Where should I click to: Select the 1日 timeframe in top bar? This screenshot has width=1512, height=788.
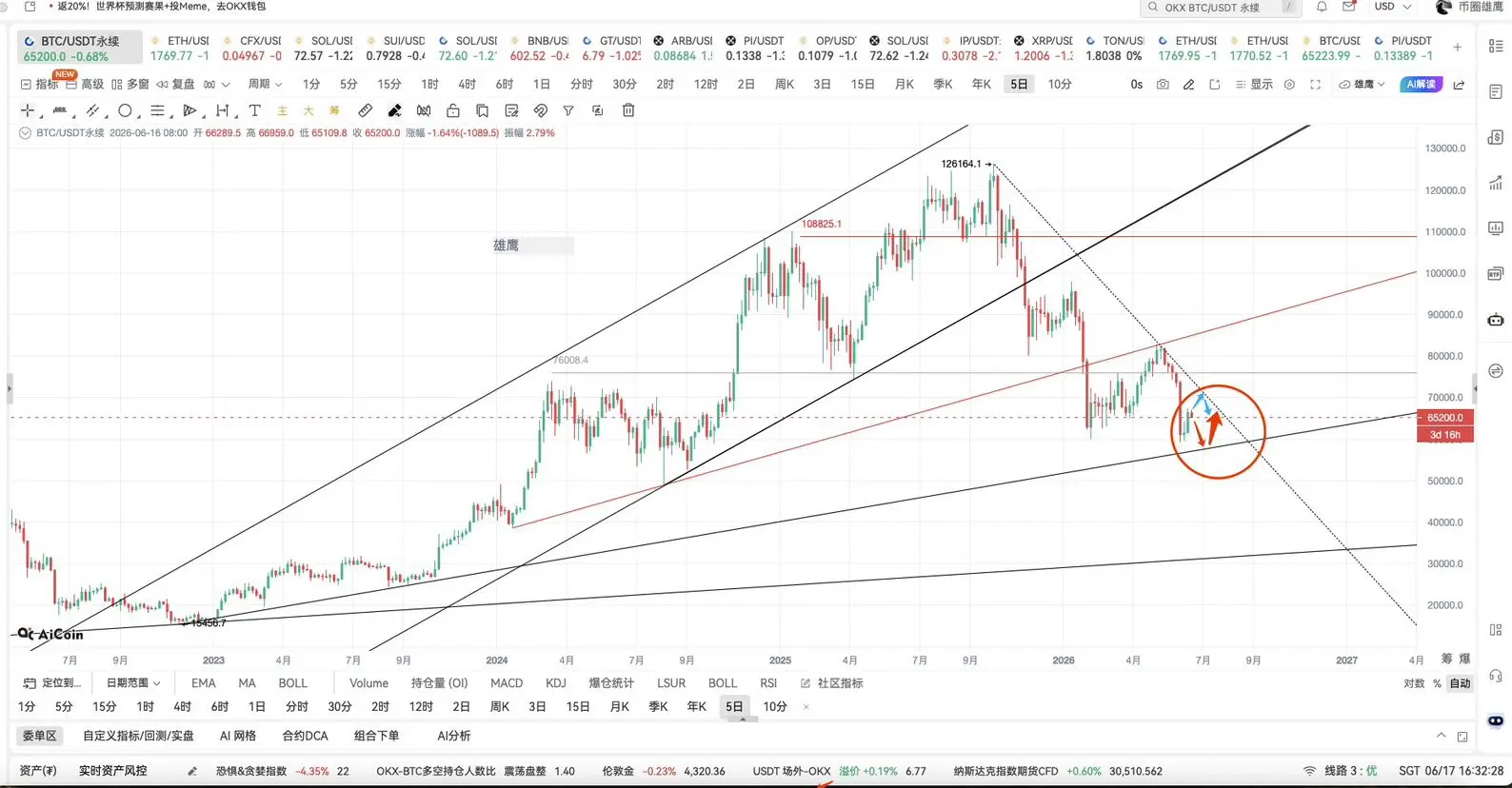pos(542,85)
